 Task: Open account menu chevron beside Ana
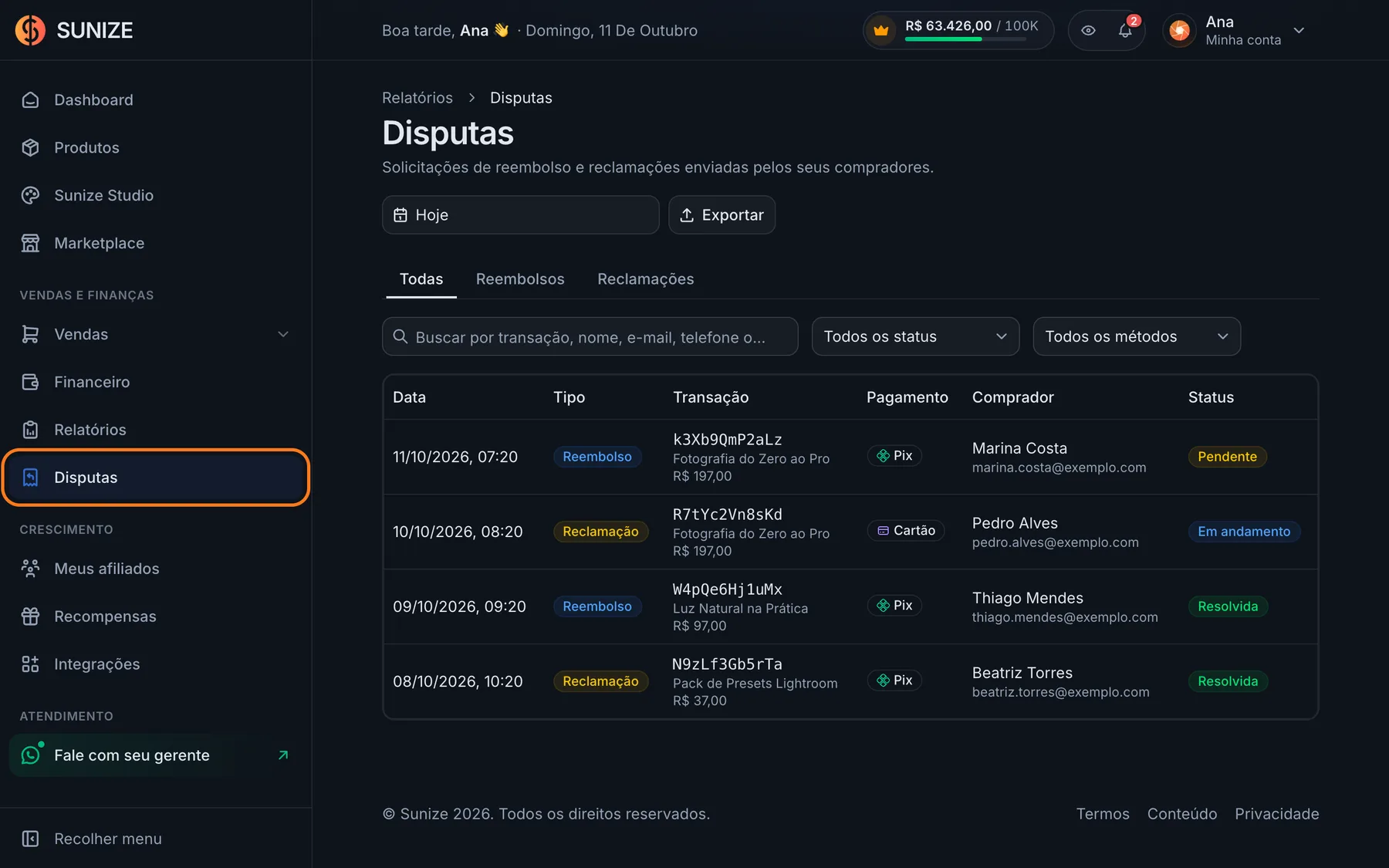[1299, 31]
